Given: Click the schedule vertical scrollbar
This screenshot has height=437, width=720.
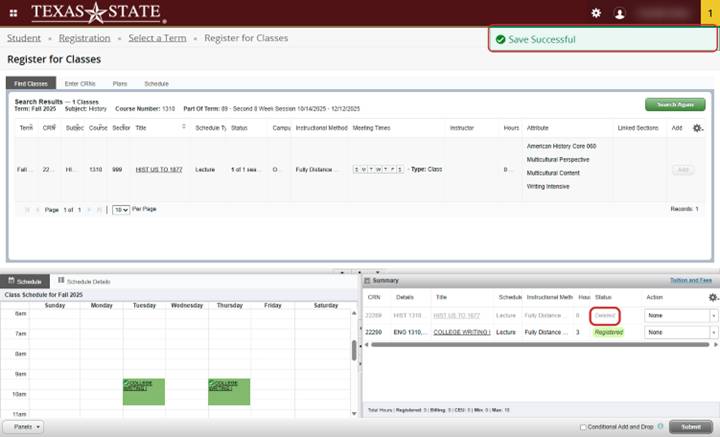Looking at the screenshot, I should pos(353,350).
